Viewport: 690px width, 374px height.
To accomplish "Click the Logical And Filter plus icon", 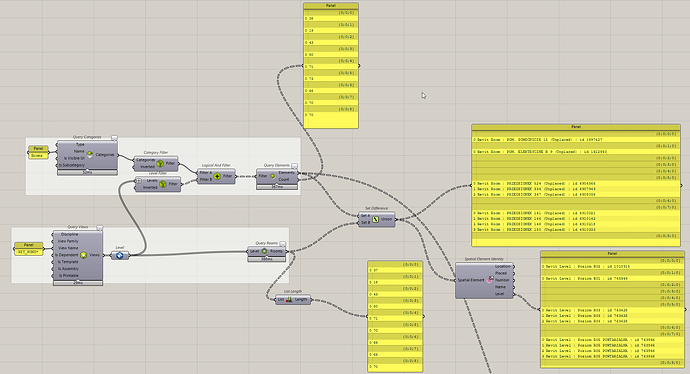I will (x=217, y=176).
